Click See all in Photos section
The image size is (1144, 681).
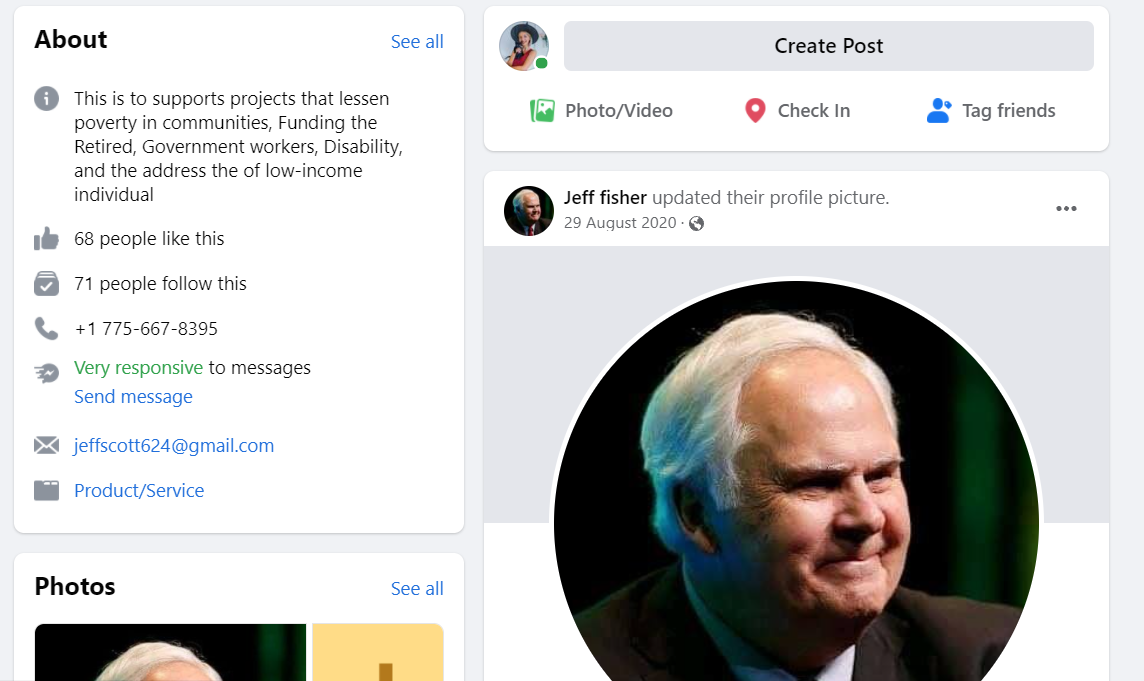pos(417,589)
